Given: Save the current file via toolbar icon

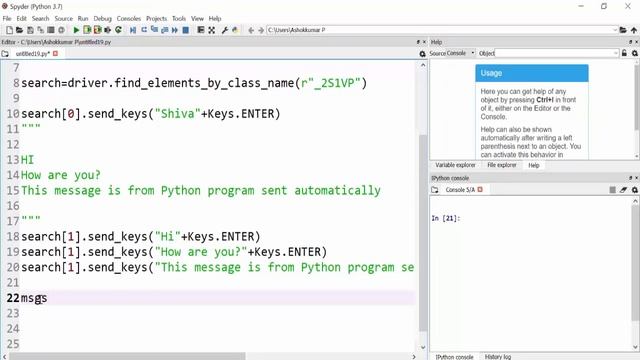Looking at the screenshot, I should 30,30.
